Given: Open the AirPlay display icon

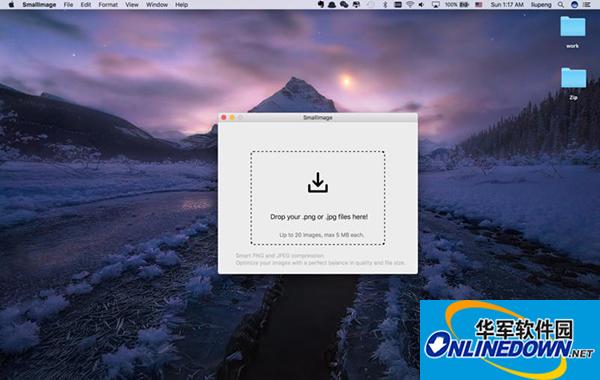Looking at the screenshot, I should 435,5.
